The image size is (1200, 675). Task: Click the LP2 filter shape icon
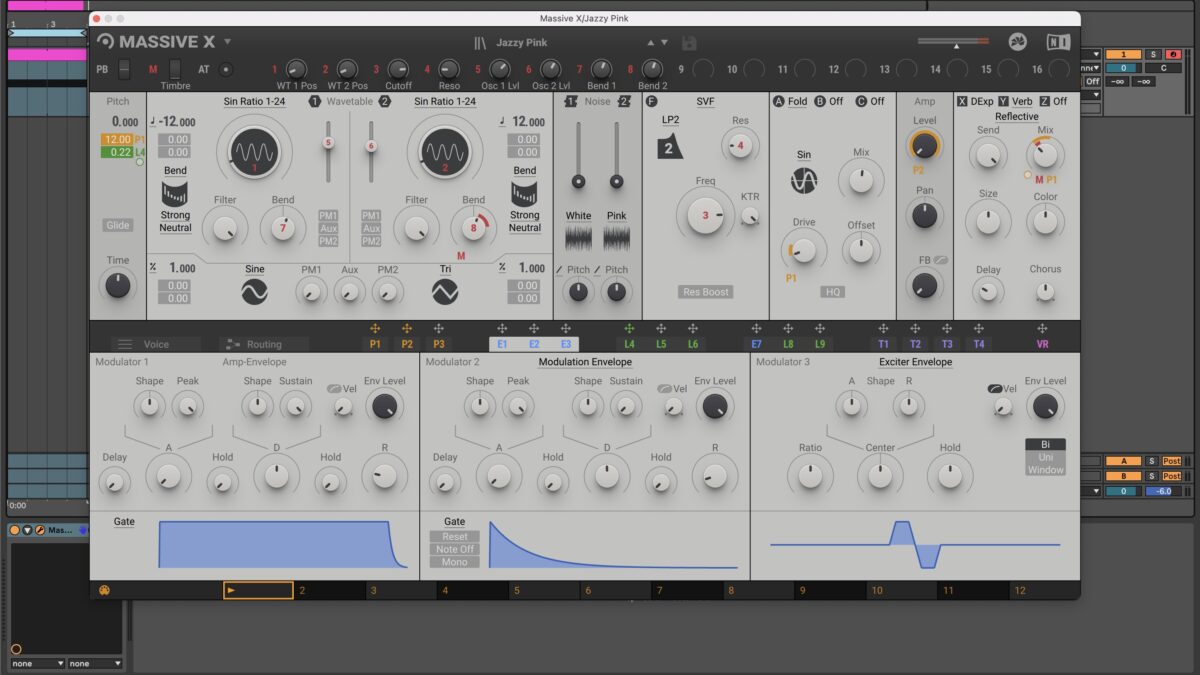pyautogui.click(x=670, y=147)
